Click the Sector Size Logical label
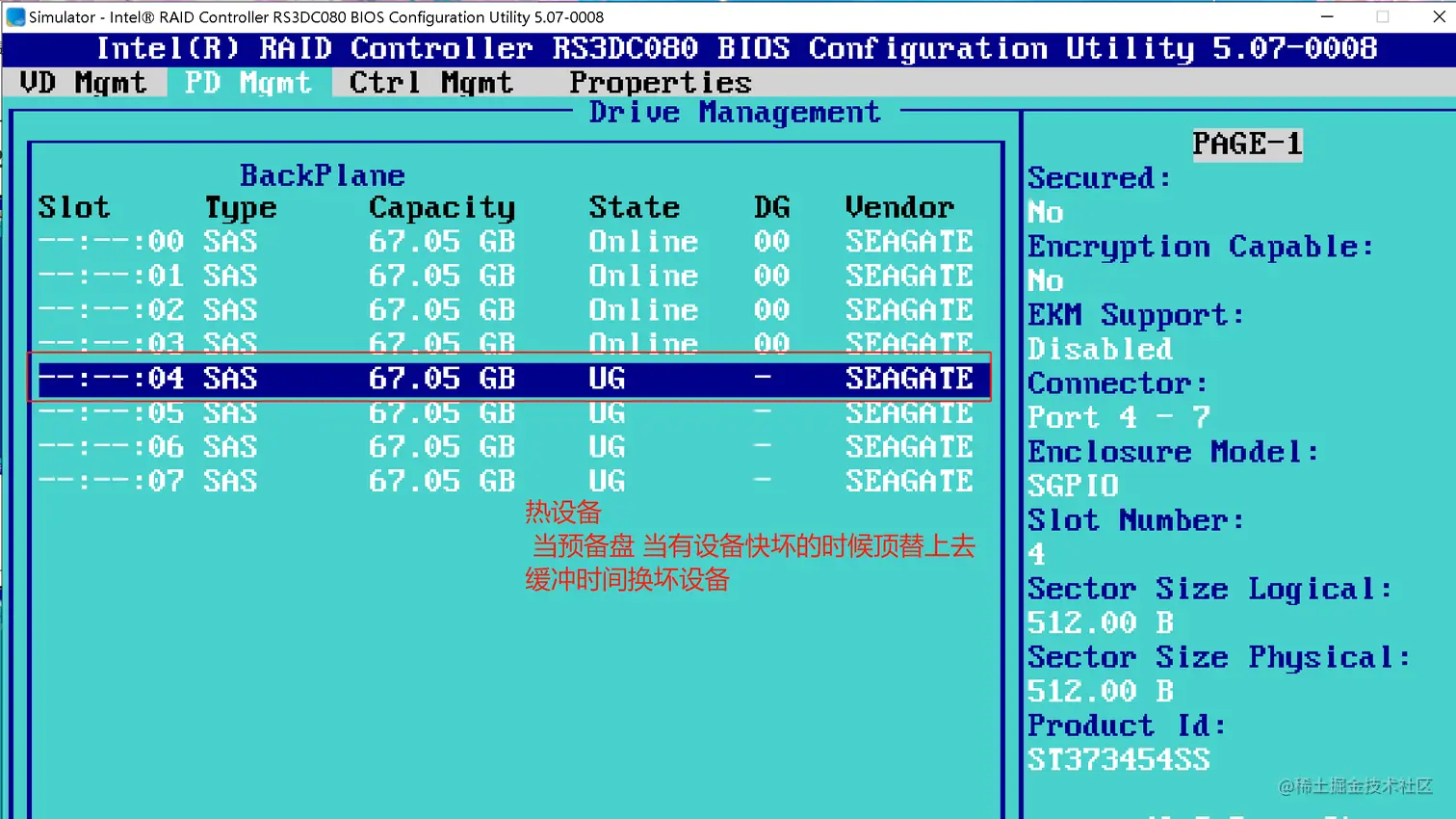Image resolution: width=1456 pixels, height=819 pixels. coord(1210,589)
